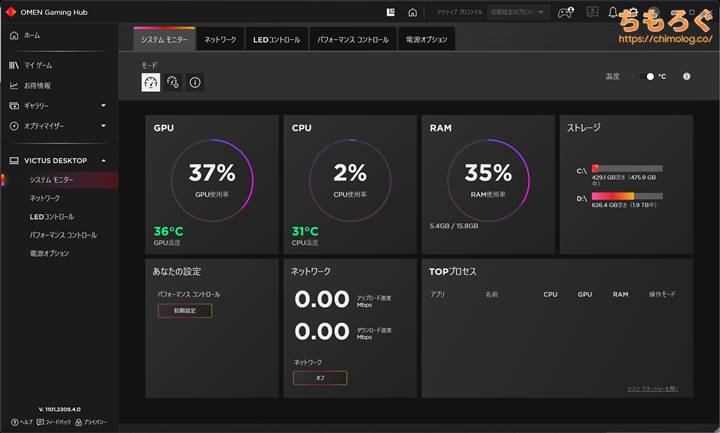Click the GPU temperature 36°C reading
Viewport: 720px width, 433px height.
pos(168,231)
